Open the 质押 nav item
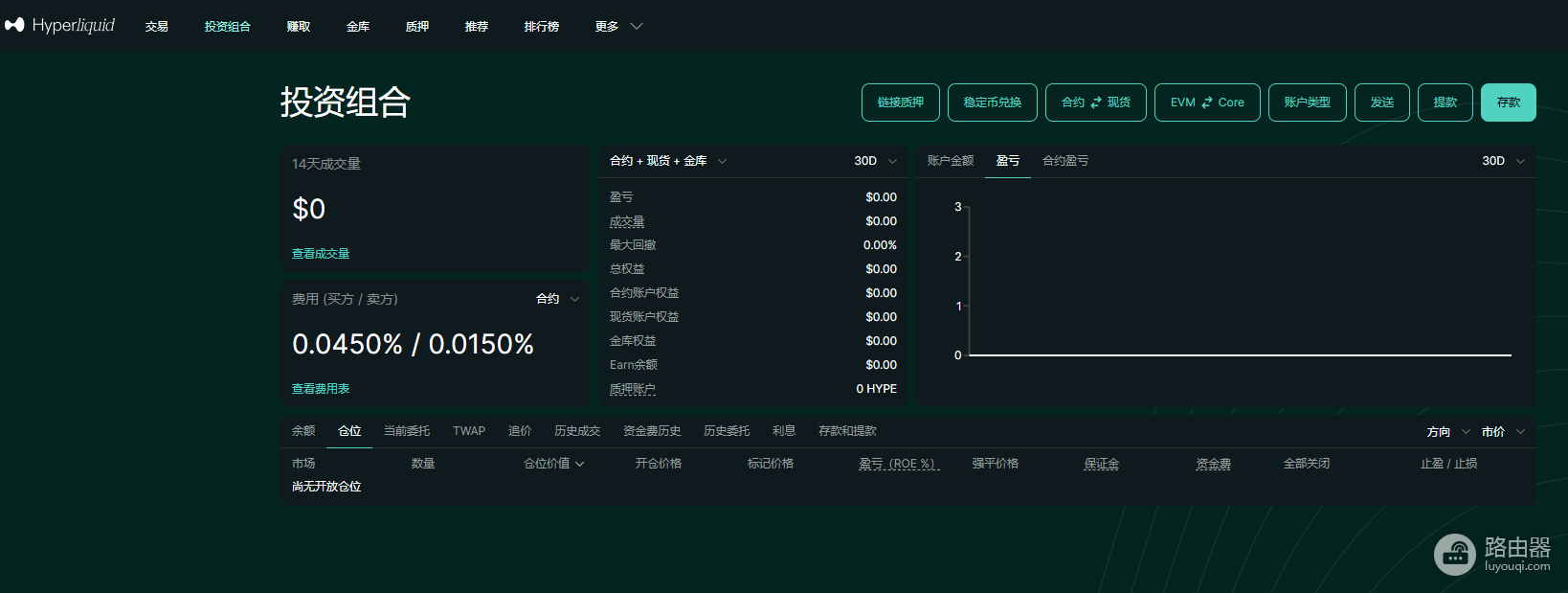The image size is (1568, 593). pyautogui.click(x=417, y=27)
